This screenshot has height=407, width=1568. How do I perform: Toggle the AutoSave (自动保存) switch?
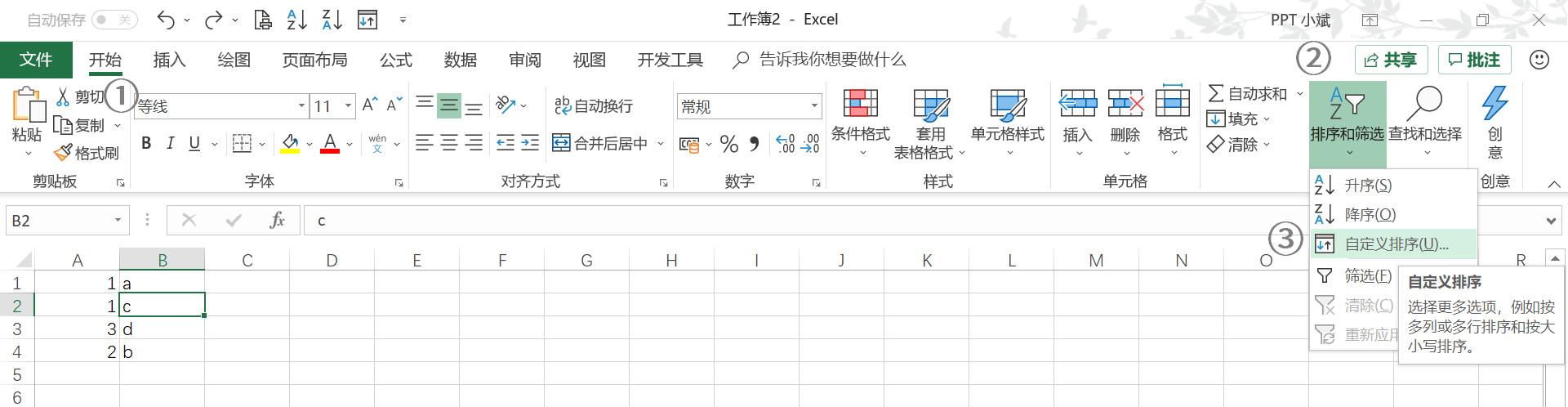(114, 20)
